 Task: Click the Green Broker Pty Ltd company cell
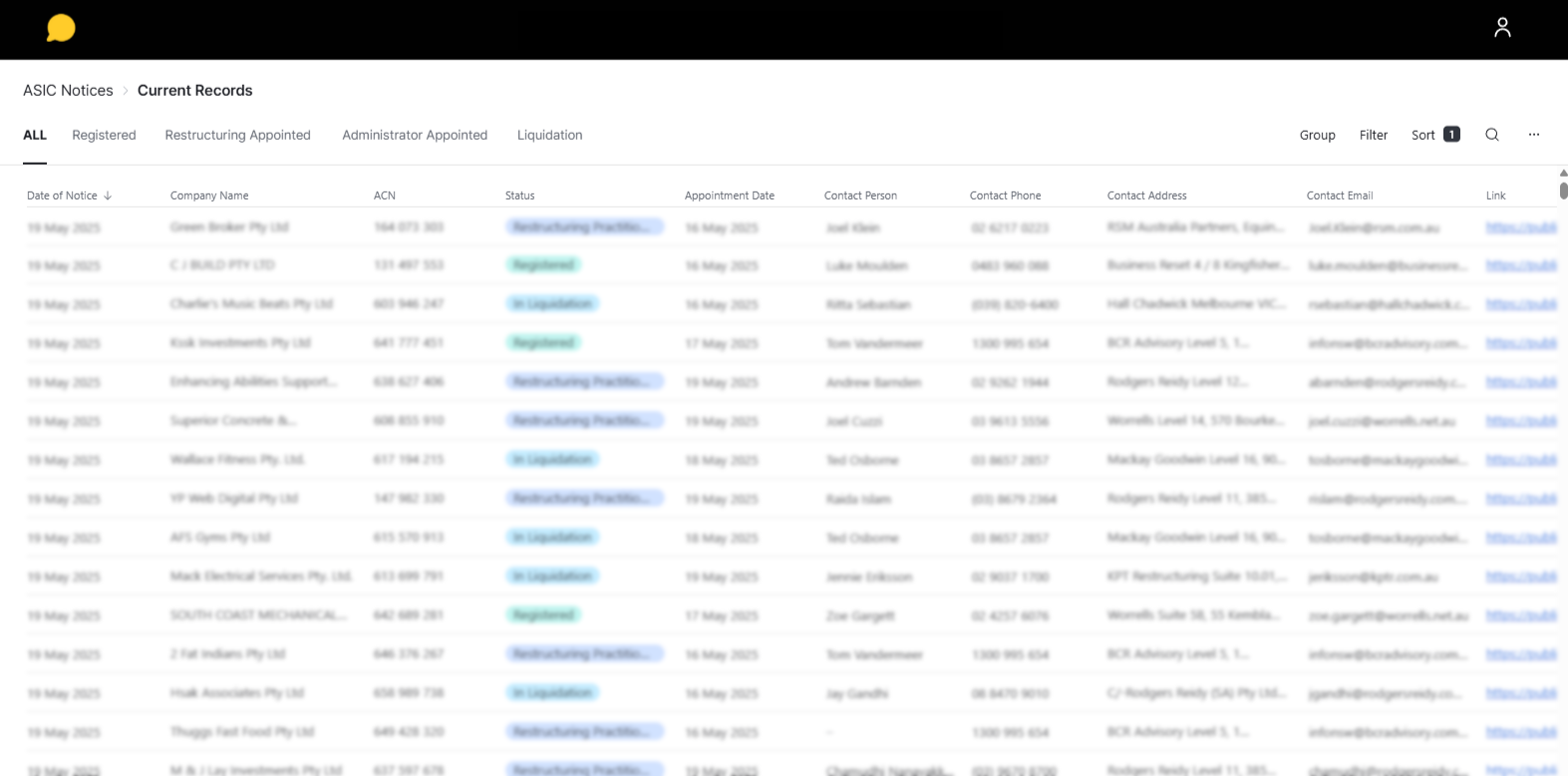(229, 227)
